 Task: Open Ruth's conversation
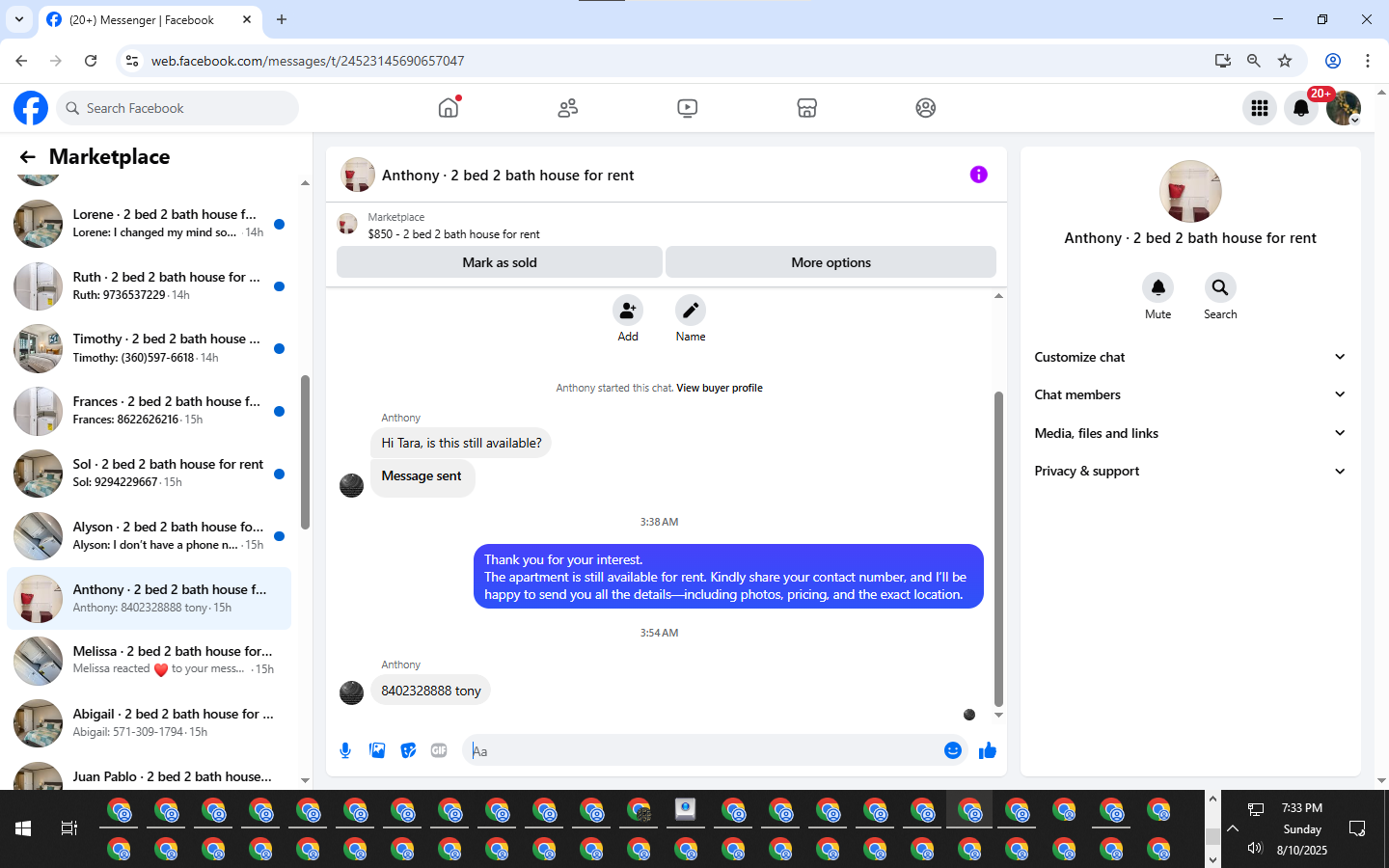point(150,286)
